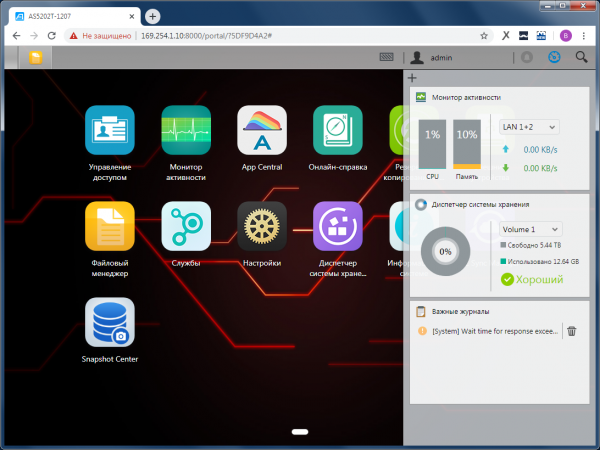Open system log message entry

click(x=494, y=331)
